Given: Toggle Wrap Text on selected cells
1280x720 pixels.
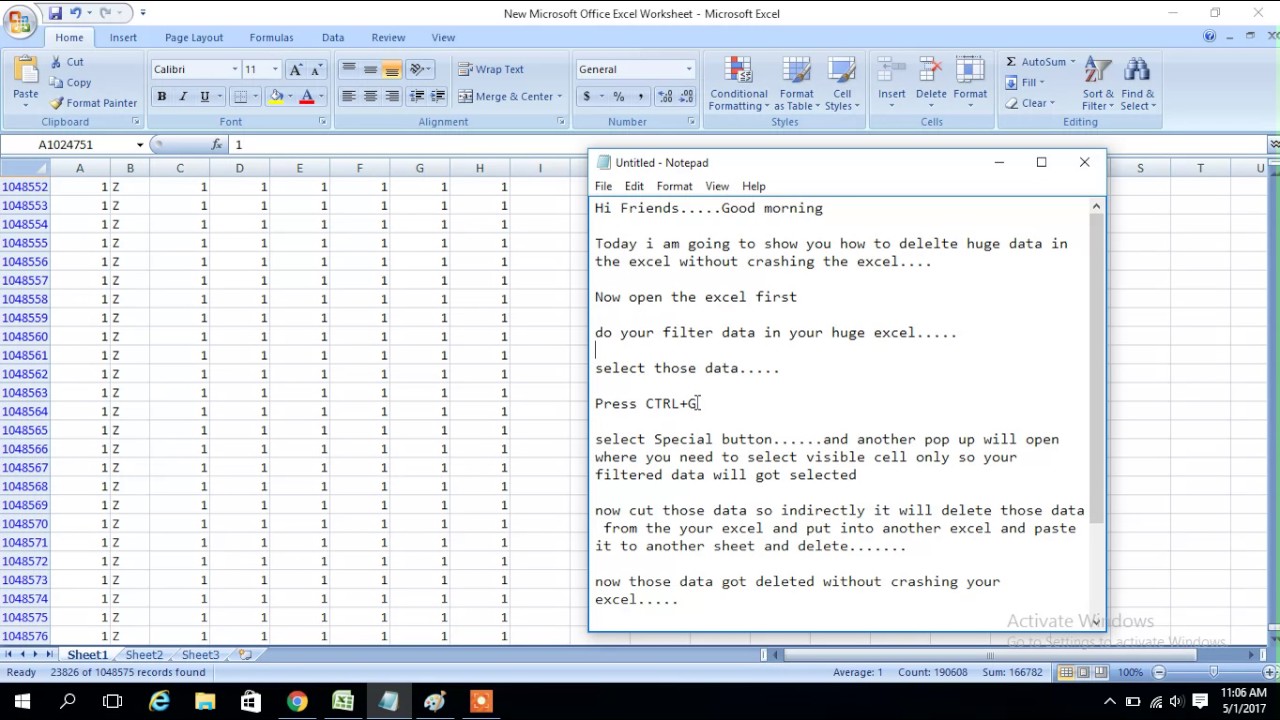Looking at the screenshot, I should 491,69.
